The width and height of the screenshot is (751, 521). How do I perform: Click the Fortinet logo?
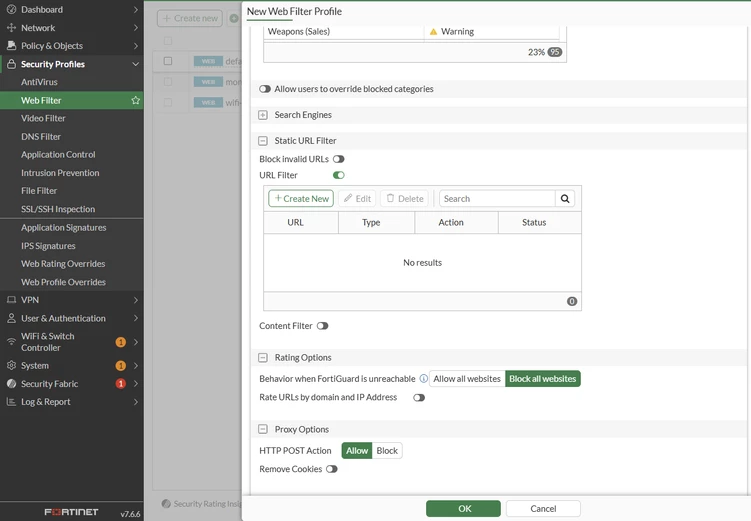[71, 512]
